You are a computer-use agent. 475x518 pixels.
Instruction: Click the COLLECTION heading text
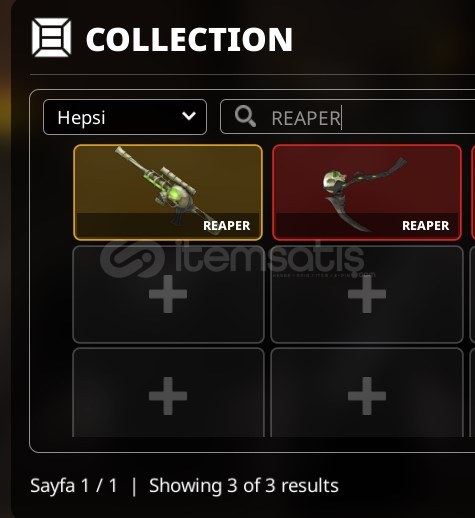(189, 39)
